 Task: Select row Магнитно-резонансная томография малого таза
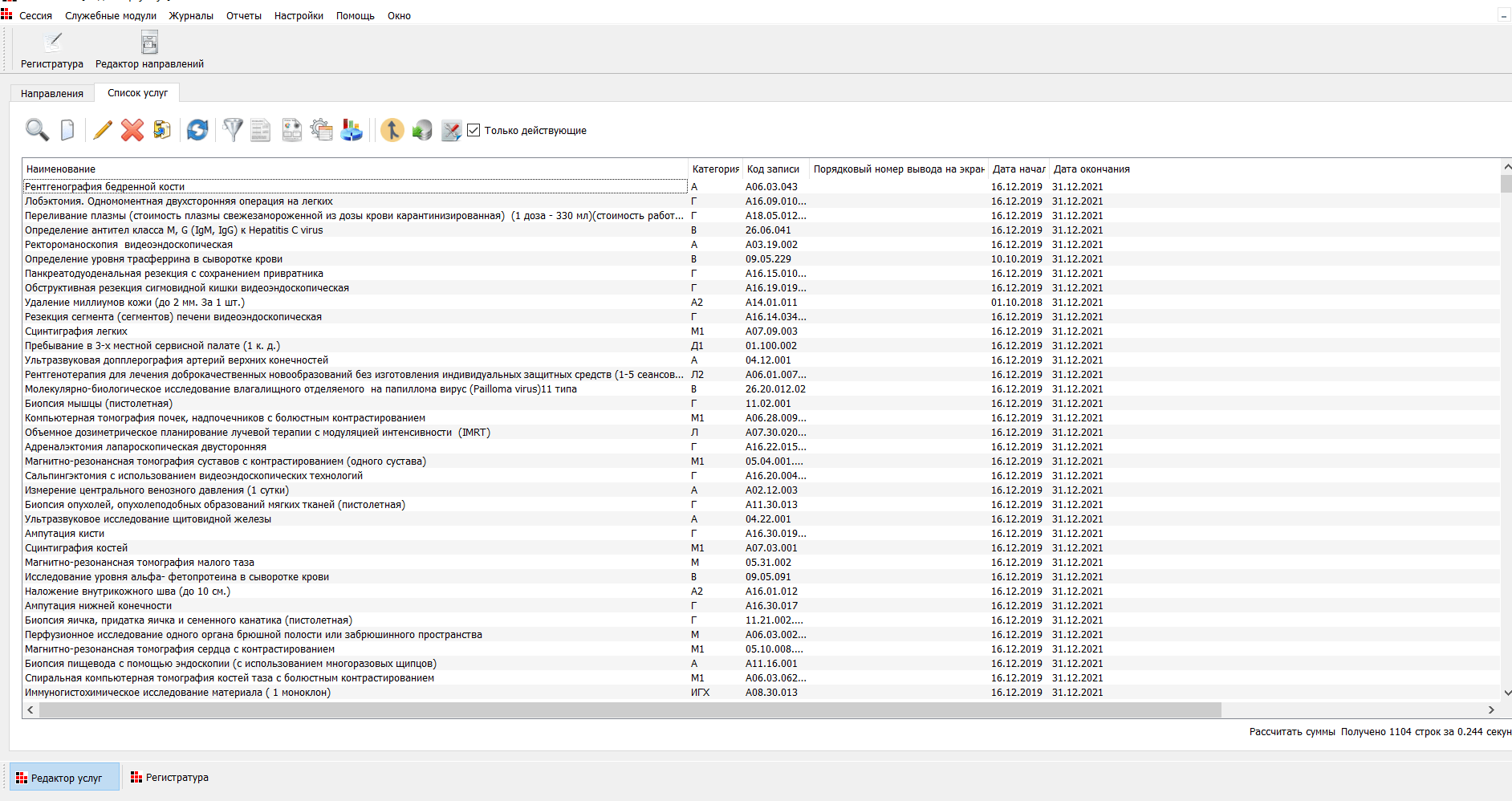761,562
